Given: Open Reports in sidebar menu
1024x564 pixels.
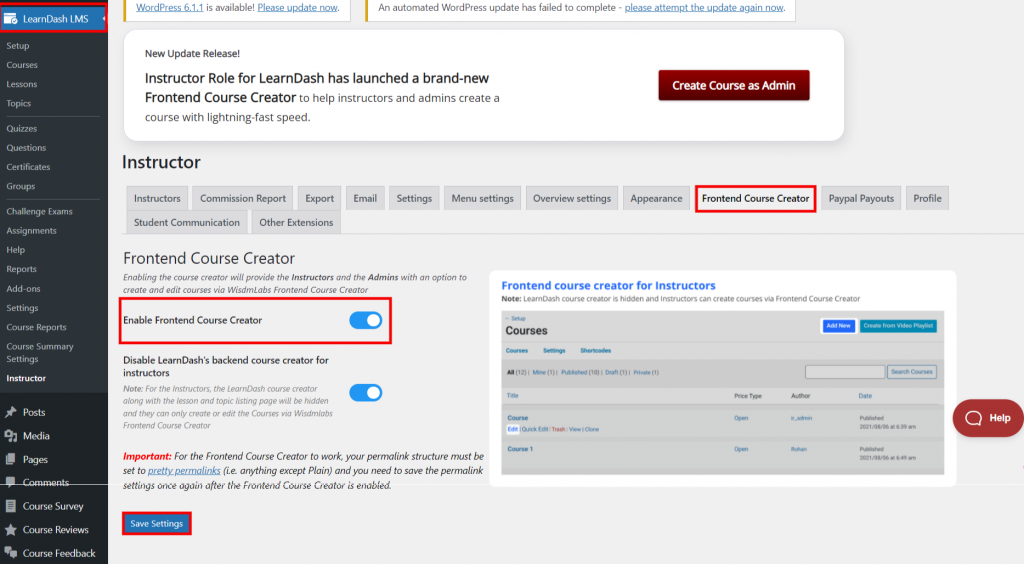Looking at the screenshot, I should (21, 269).
